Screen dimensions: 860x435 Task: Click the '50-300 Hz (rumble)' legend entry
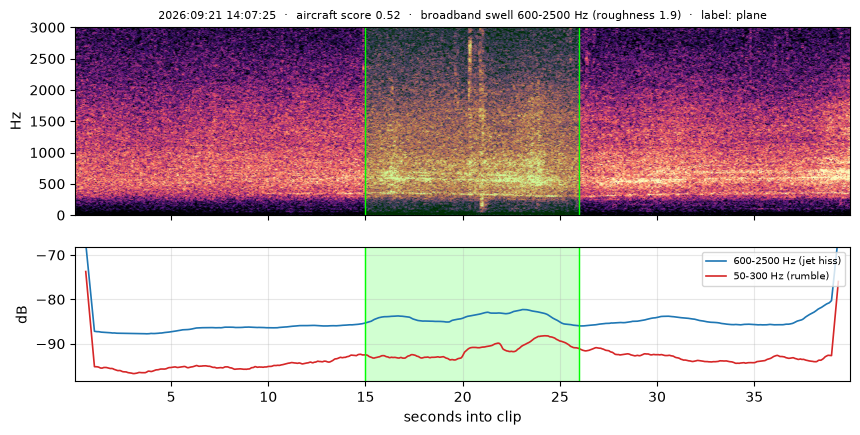[781, 276]
